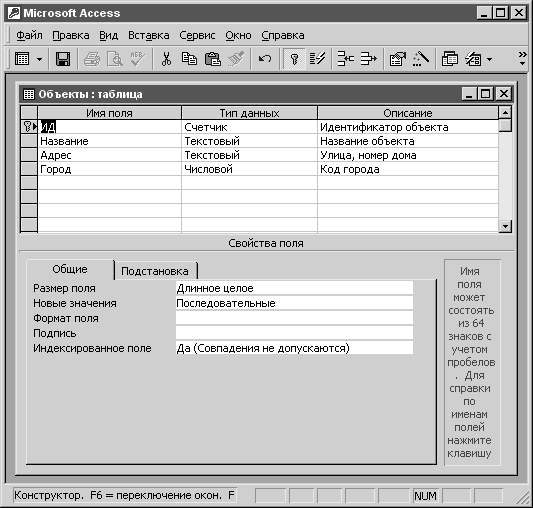The width and height of the screenshot is (533, 508).
Task: Open Print Preview icon
Action: pyautogui.click(x=115, y=59)
